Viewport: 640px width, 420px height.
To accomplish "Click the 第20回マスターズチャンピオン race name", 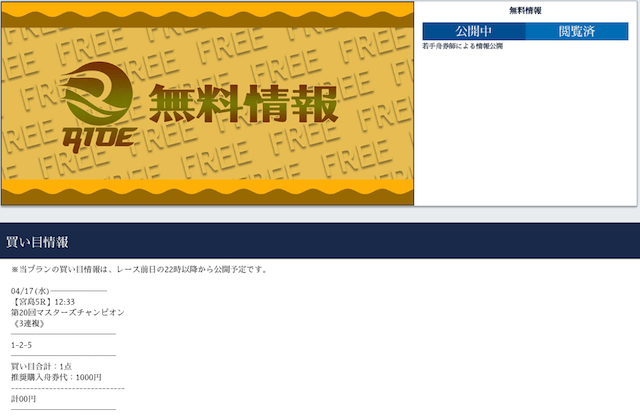I will 67,313.
